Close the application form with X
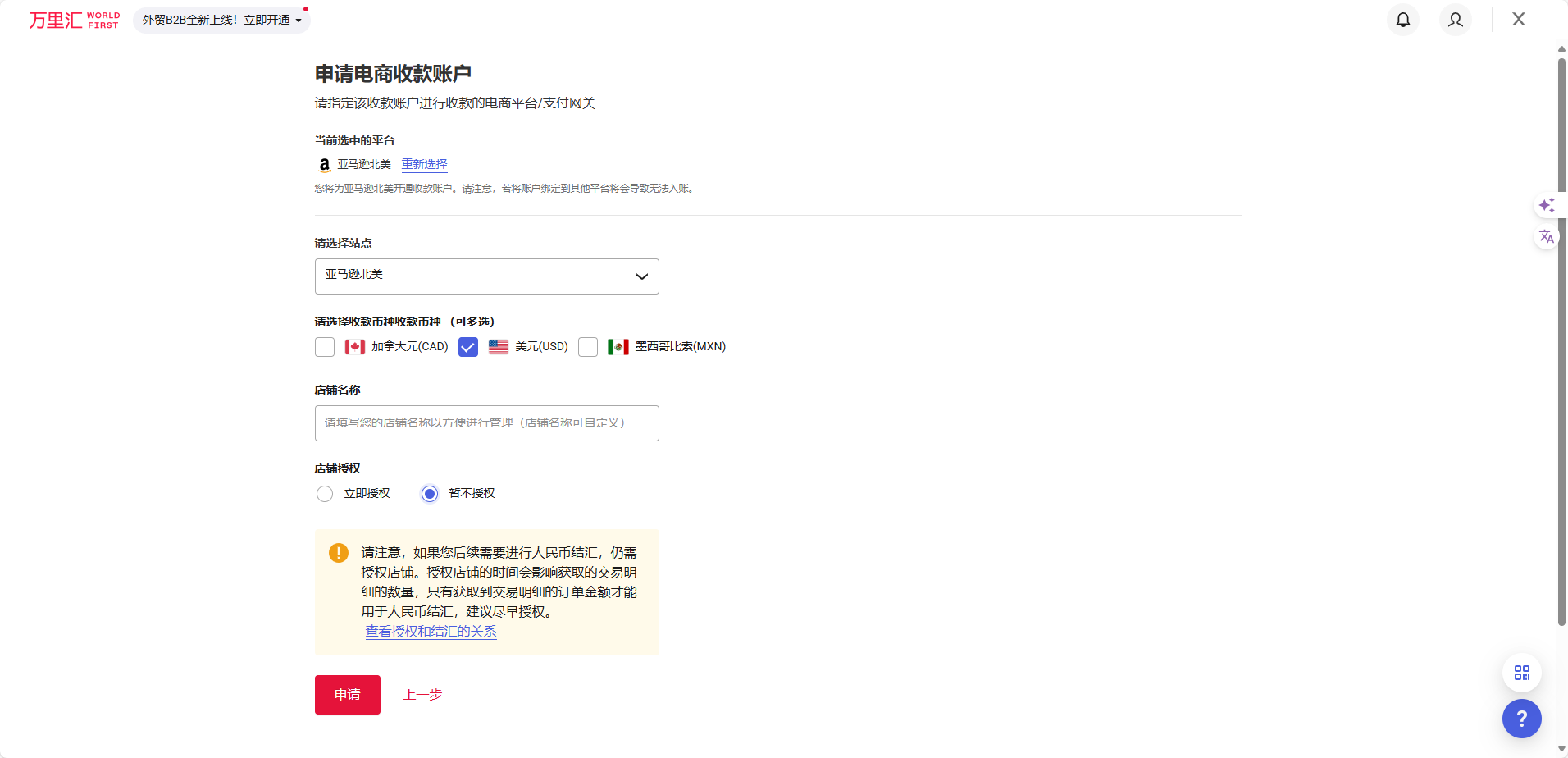This screenshot has height=758, width=1568. pos(1519,19)
